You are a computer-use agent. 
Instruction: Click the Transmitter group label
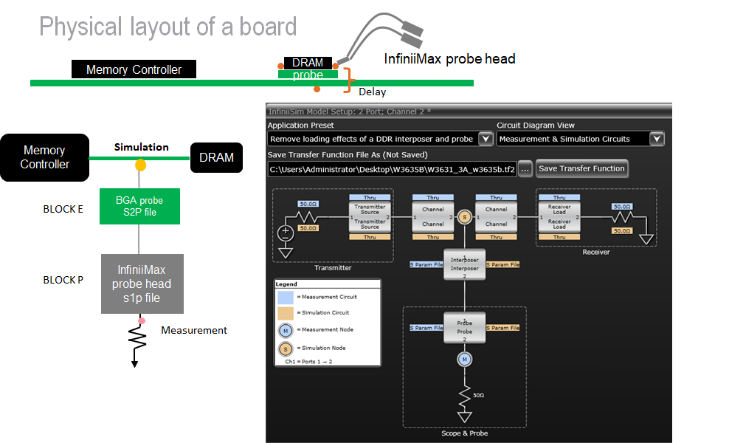(333, 268)
